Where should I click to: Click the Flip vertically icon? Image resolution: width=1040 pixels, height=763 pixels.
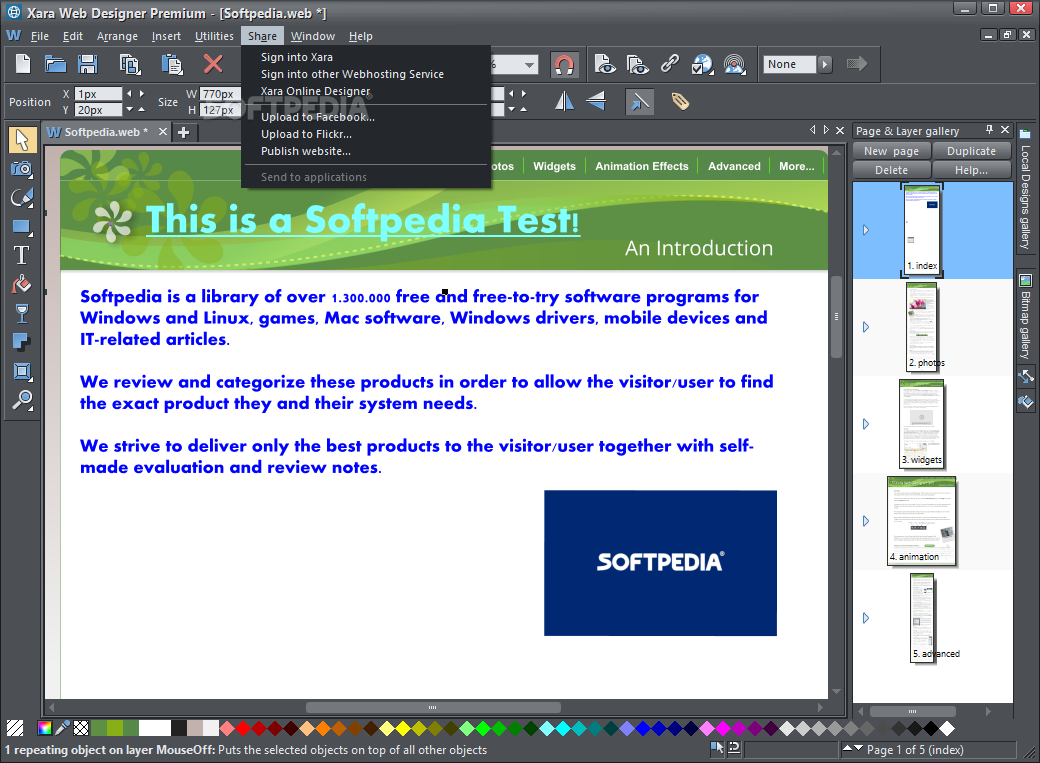click(x=596, y=101)
